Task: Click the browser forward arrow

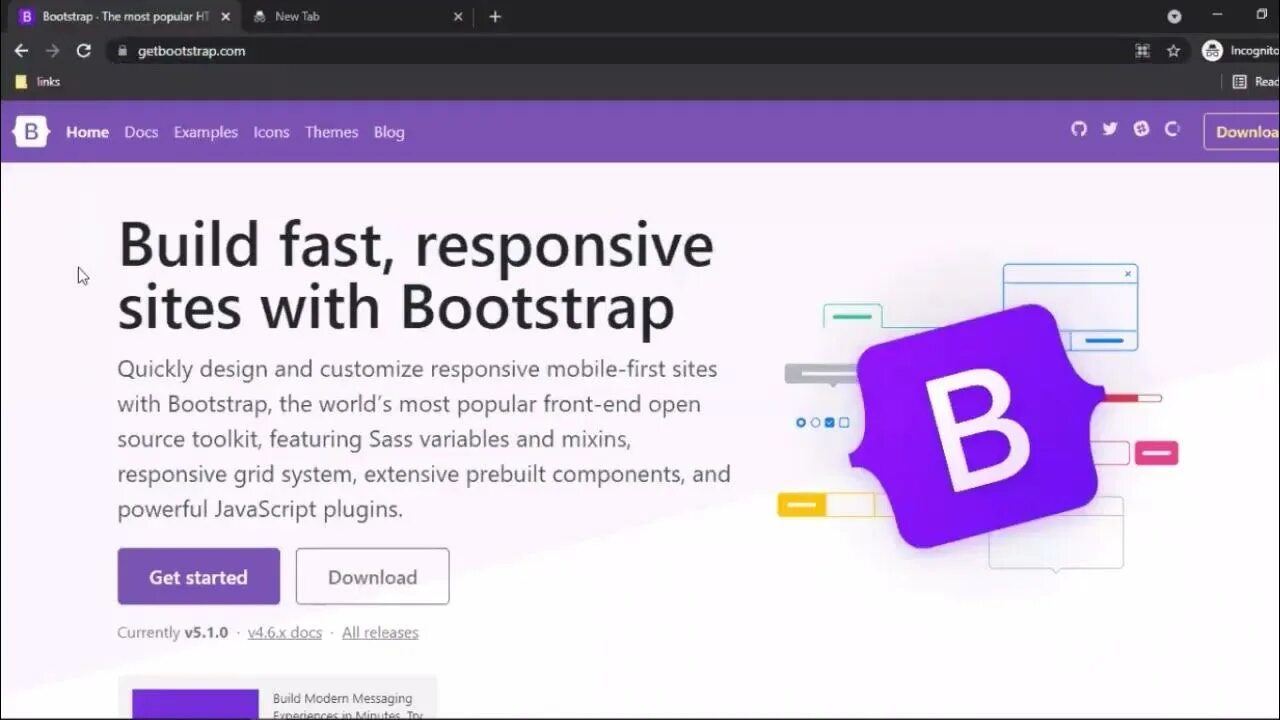Action: pyautogui.click(x=52, y=51)
